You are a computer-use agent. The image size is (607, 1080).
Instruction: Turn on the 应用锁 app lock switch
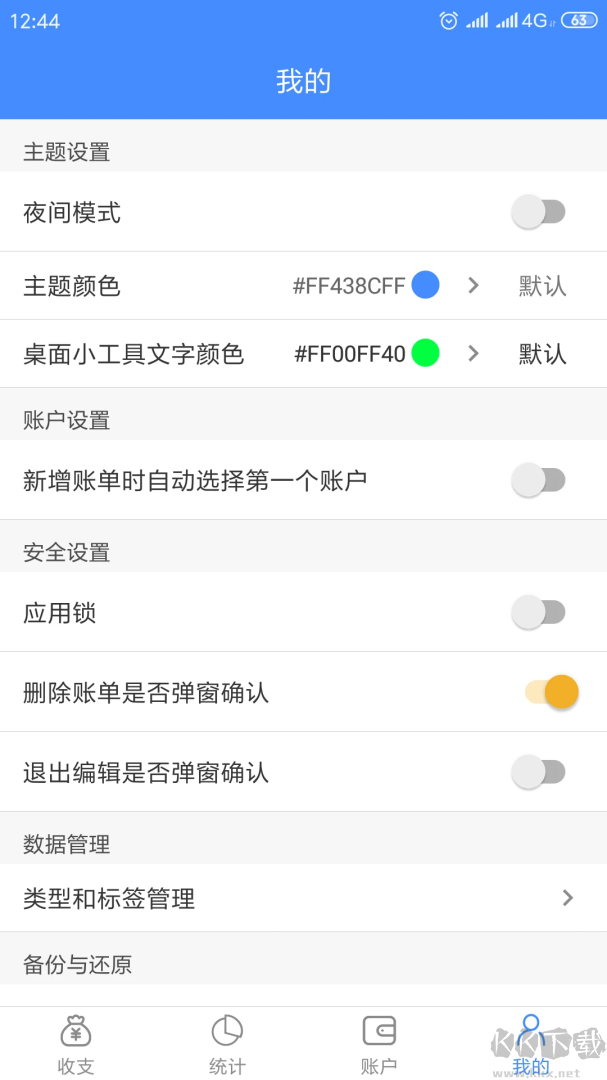click(539, 613)
